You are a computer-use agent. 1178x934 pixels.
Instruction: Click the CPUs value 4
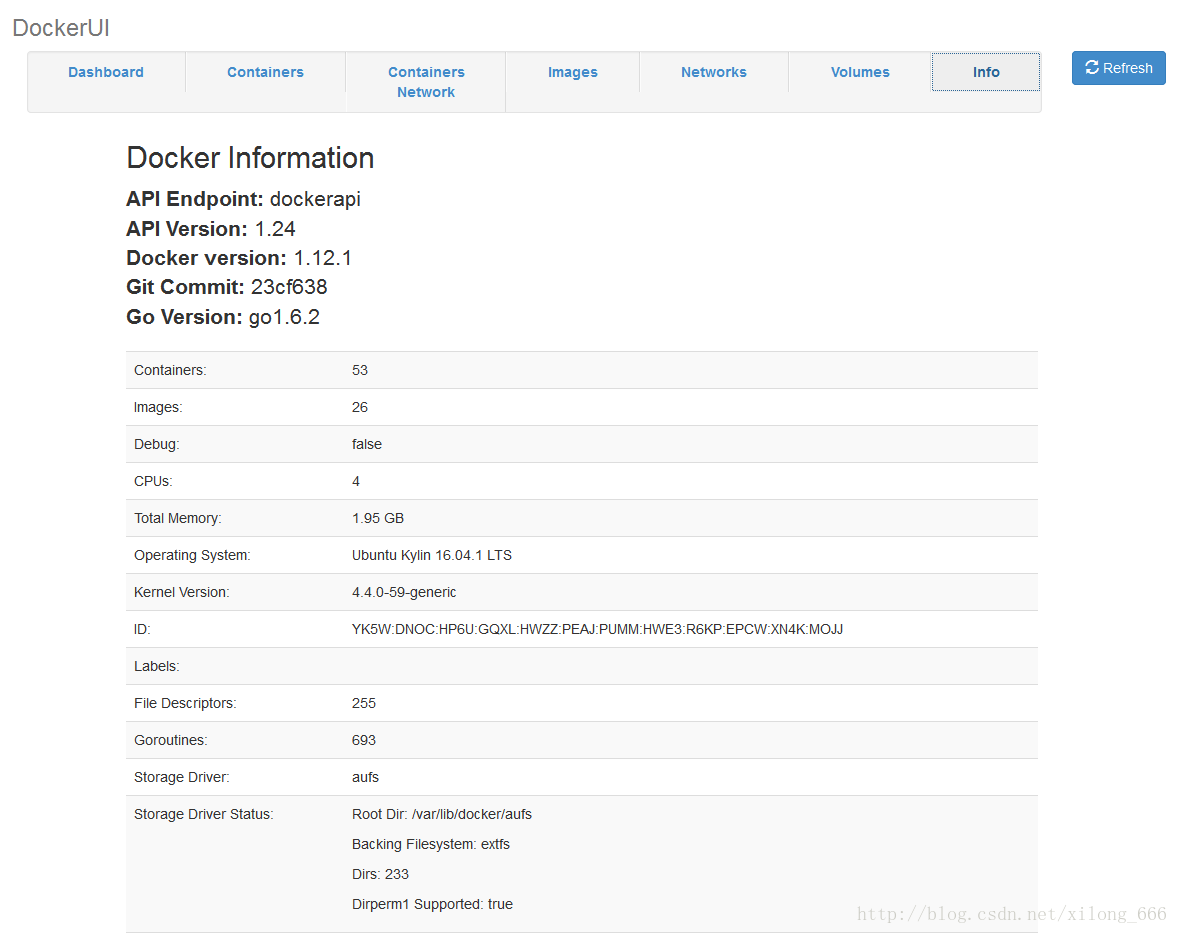[356, 481]
